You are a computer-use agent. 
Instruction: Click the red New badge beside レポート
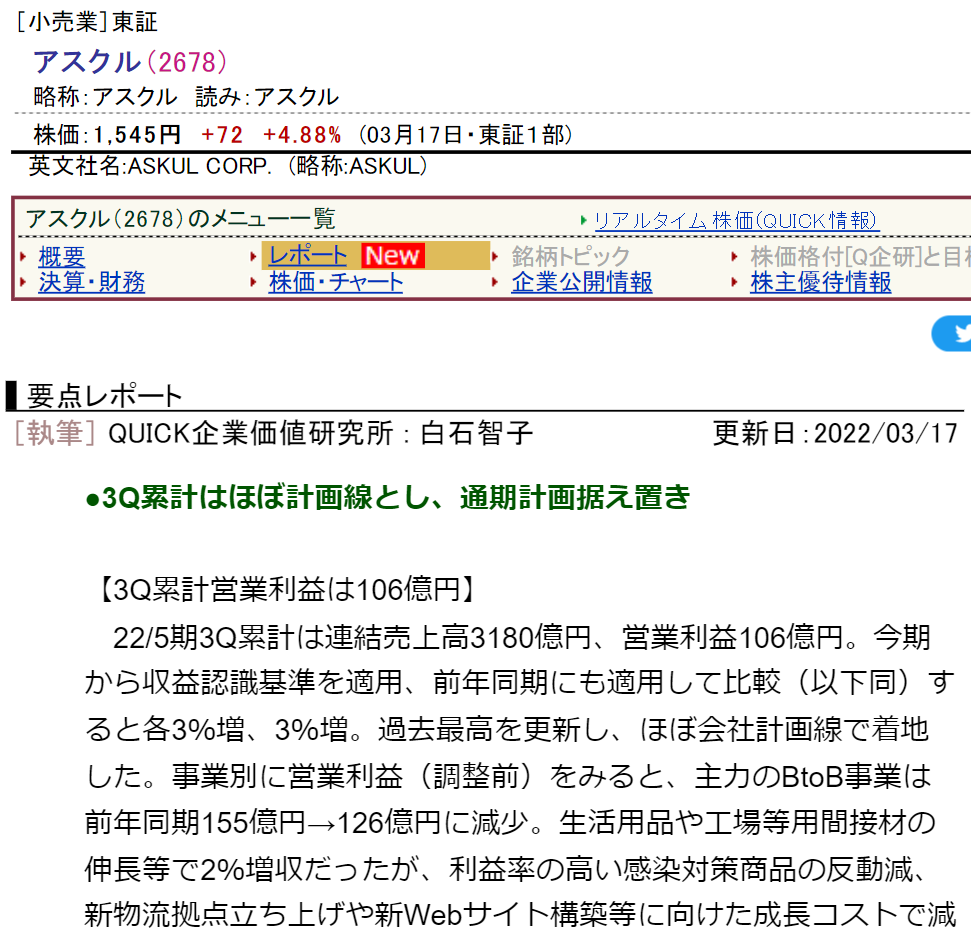(393, 256)
